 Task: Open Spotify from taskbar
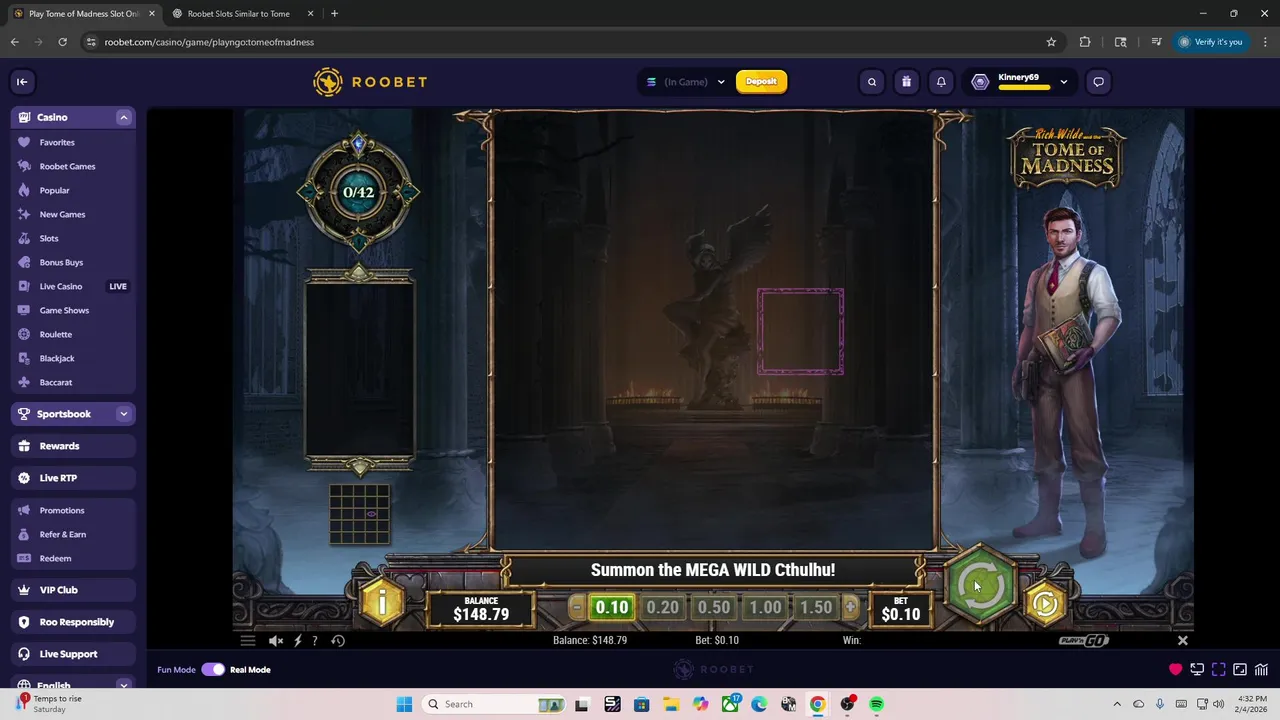(877, 704)
